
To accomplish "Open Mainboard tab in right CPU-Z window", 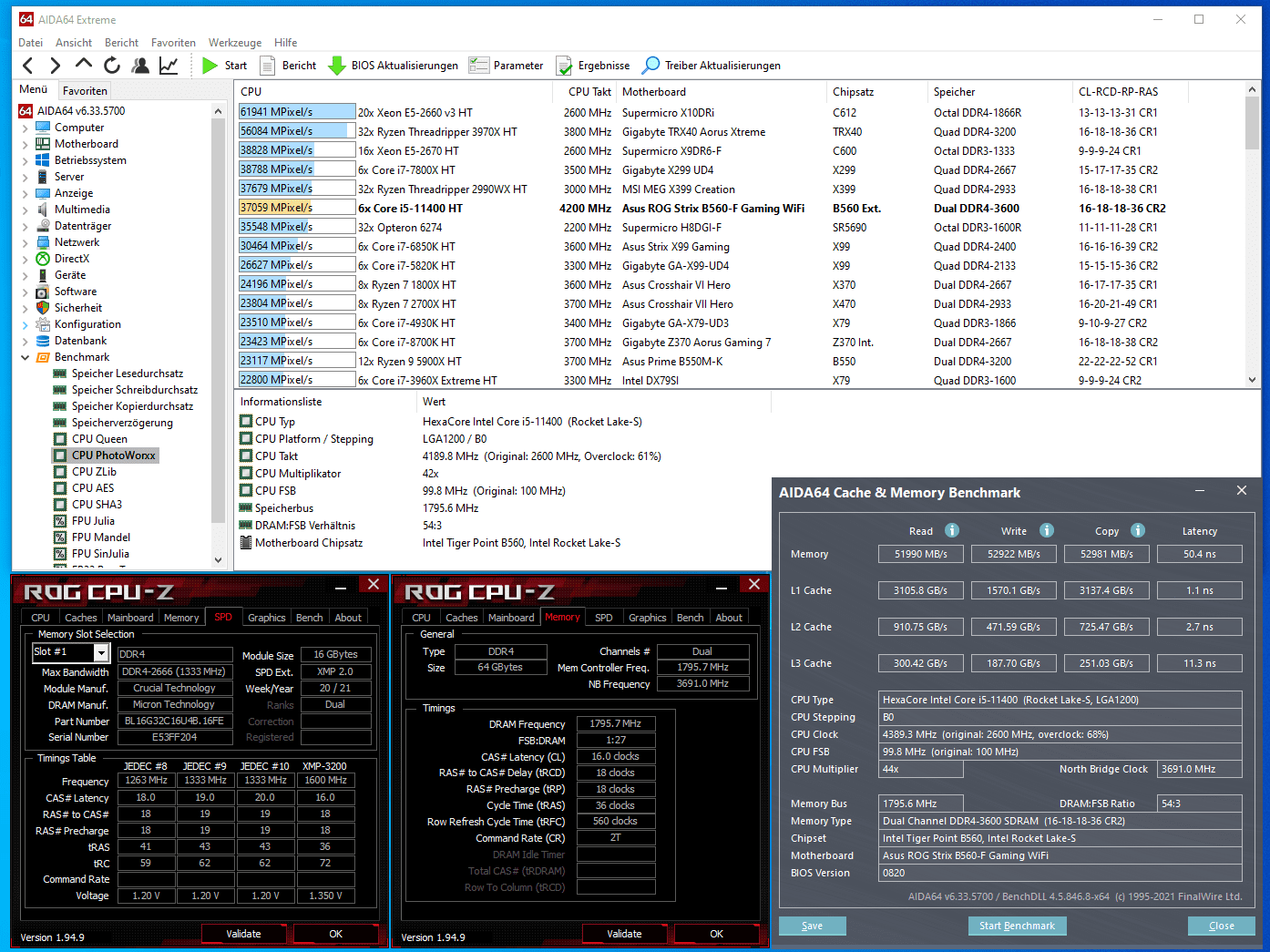I will (x=511, y=618).
